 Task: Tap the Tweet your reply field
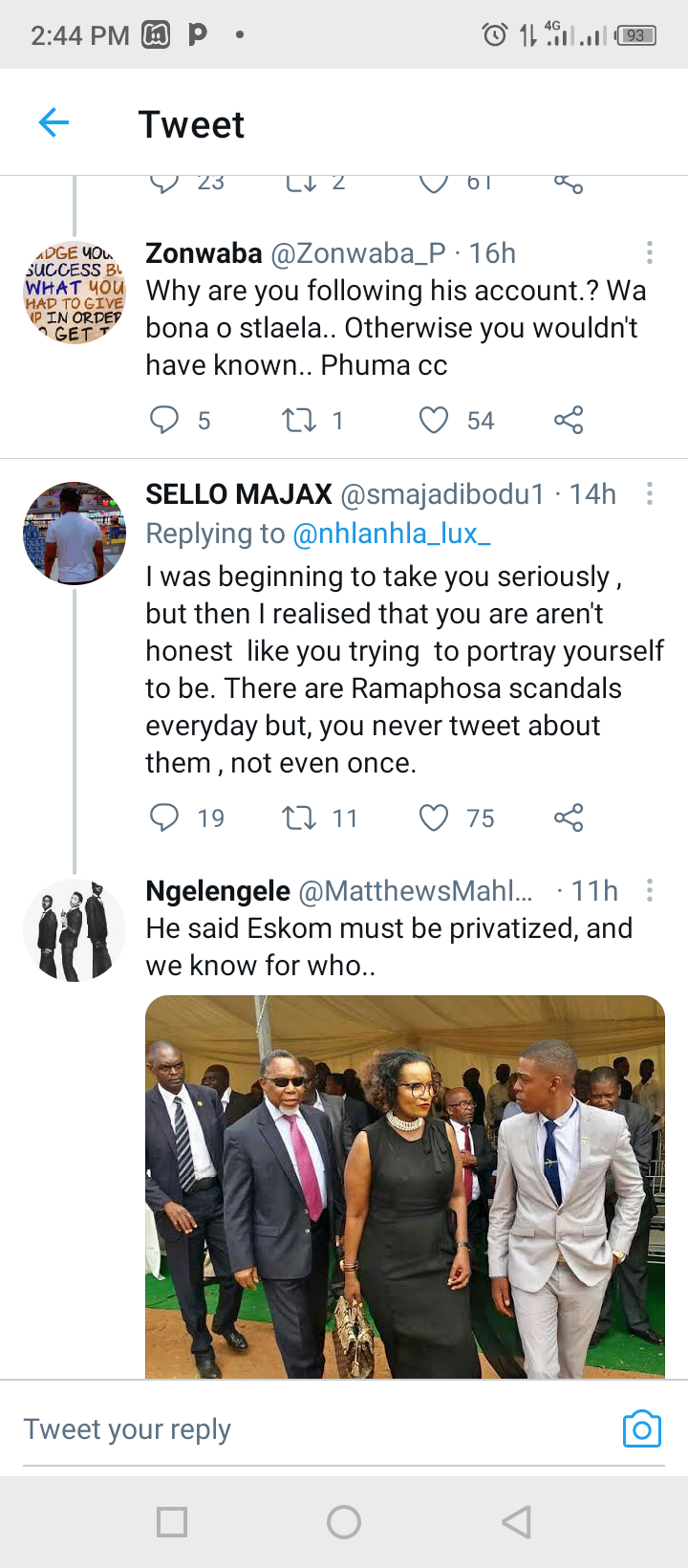(315, 1429)
